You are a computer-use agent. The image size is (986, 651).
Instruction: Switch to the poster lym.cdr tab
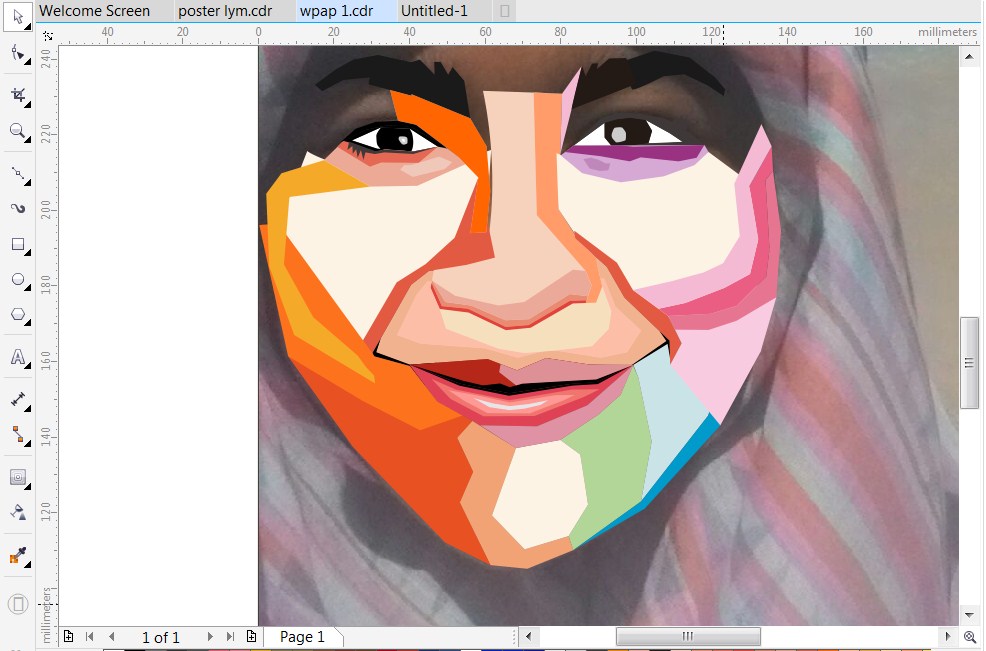click(227, 11)
